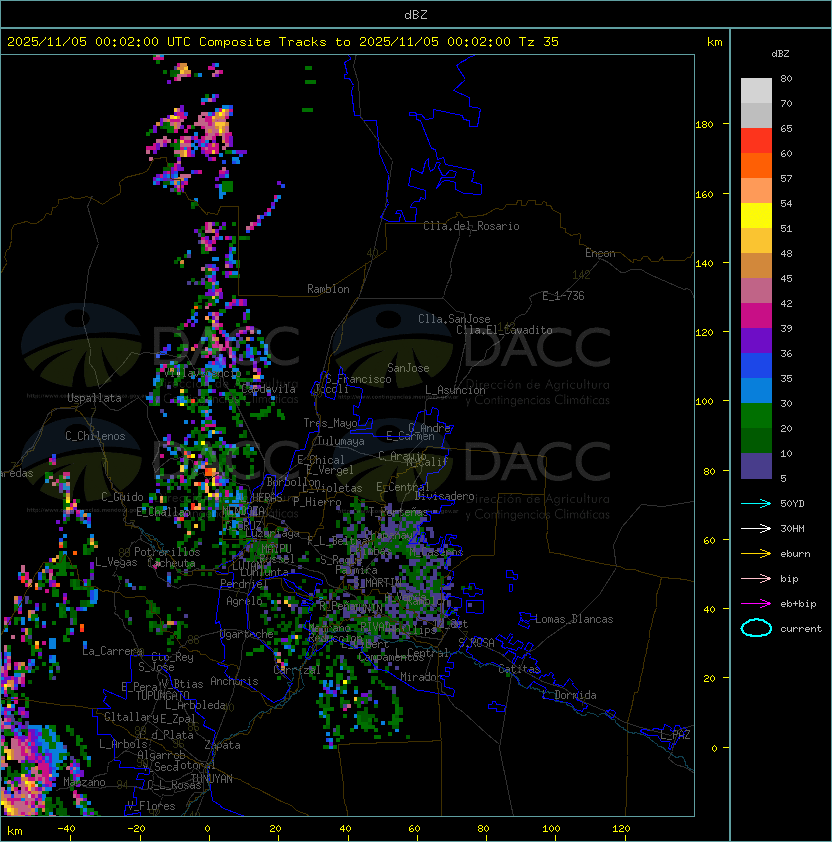Pick the slate purple swatch above 5 dBZ
832x842 pixels.
tap(756, 466)
